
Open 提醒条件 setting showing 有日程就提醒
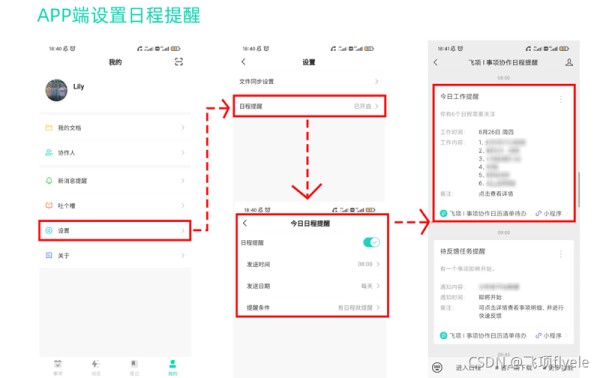coord(313,307)
